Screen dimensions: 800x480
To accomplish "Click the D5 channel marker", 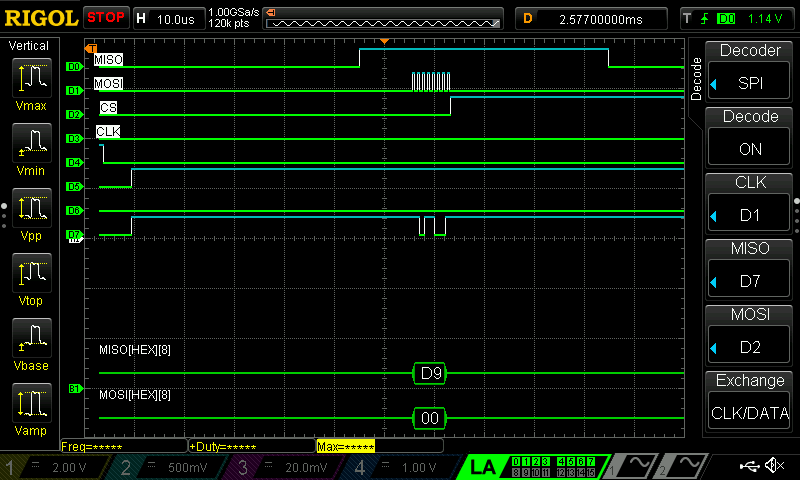I will point(74,186).
